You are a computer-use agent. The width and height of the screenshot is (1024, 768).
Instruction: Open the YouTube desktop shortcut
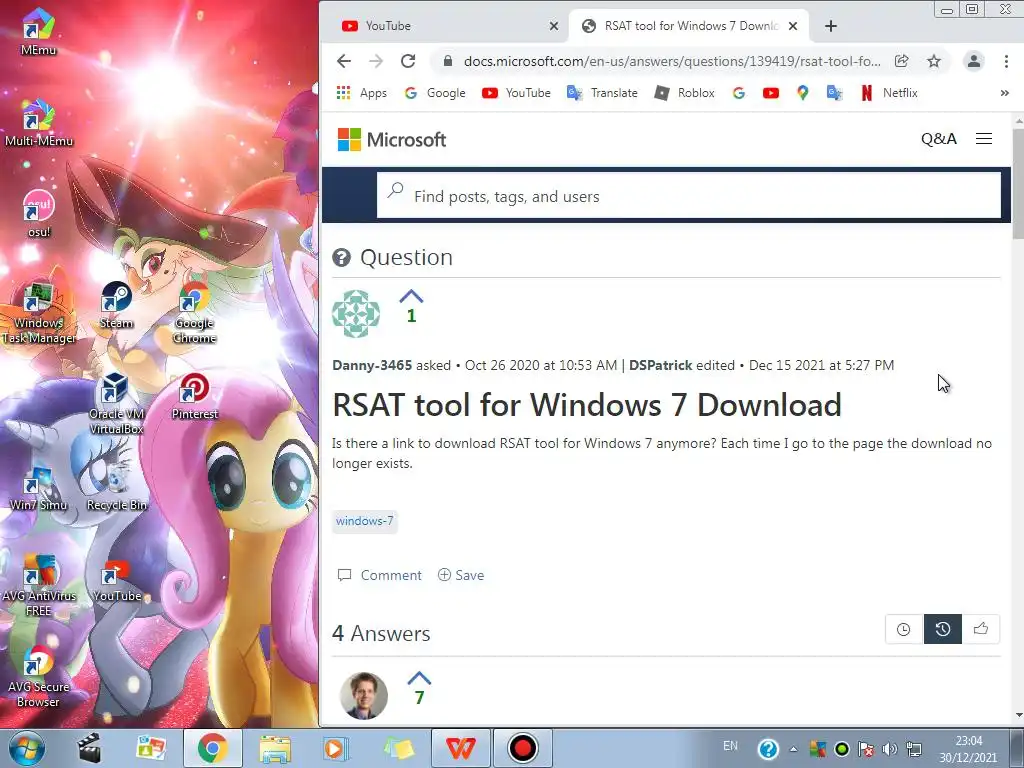(x=116, y=579)
